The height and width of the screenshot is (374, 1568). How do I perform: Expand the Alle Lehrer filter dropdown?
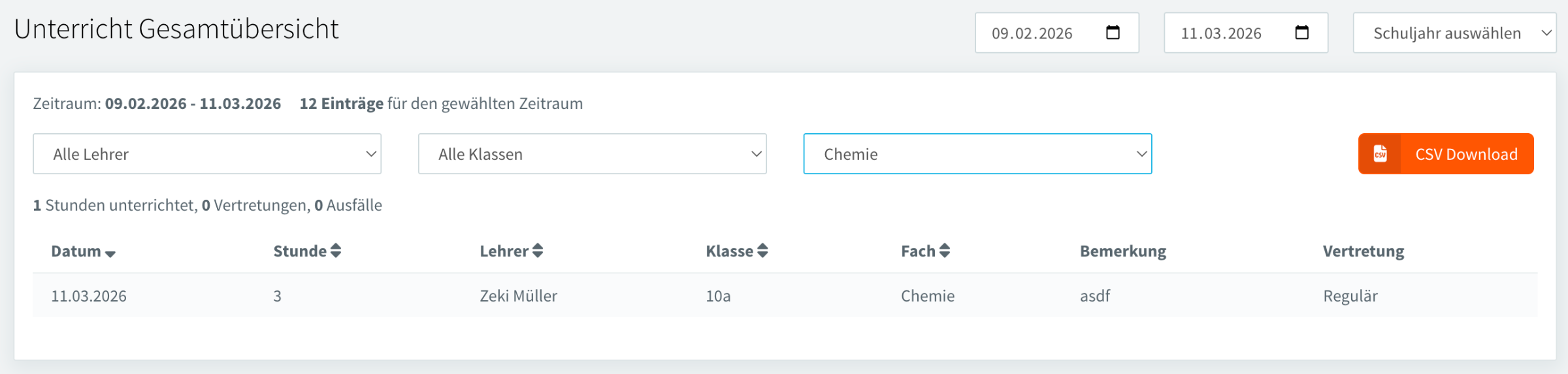[x=207, y=154]
